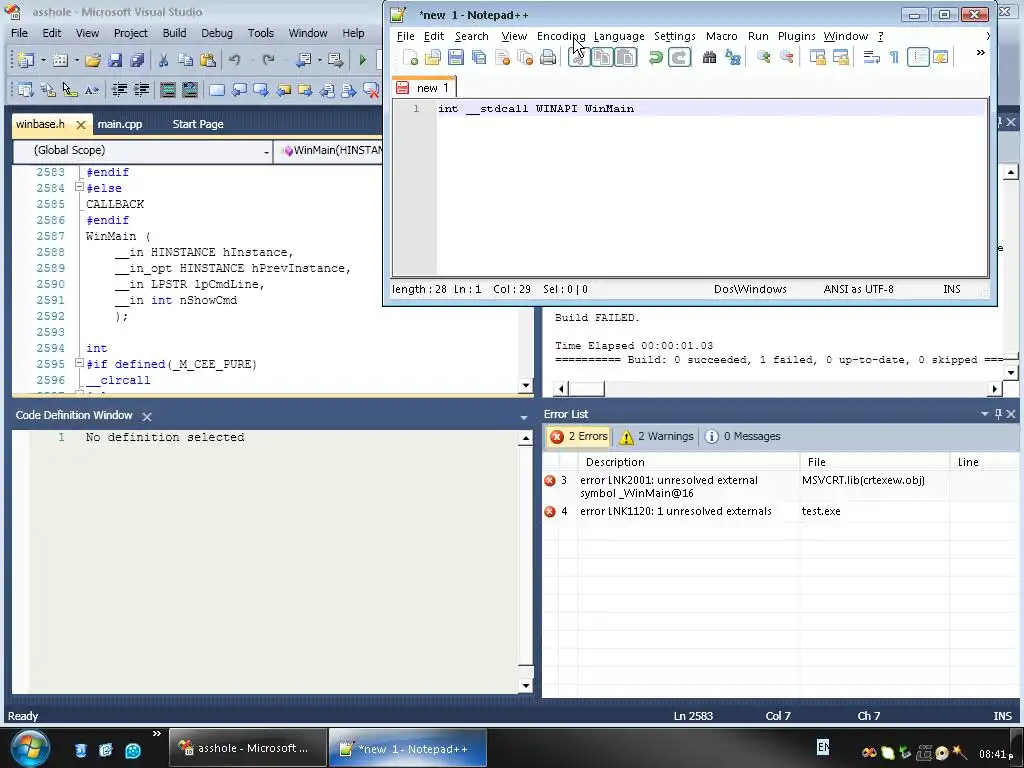Open Error List window position dropdown
The height and width of the screenshot is (768, 1024).
pyautogui.click(x=984, y=414)
